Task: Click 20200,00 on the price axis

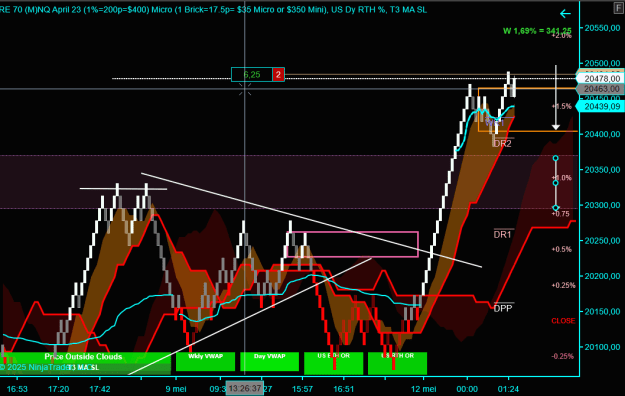Action: click(602, 276)
